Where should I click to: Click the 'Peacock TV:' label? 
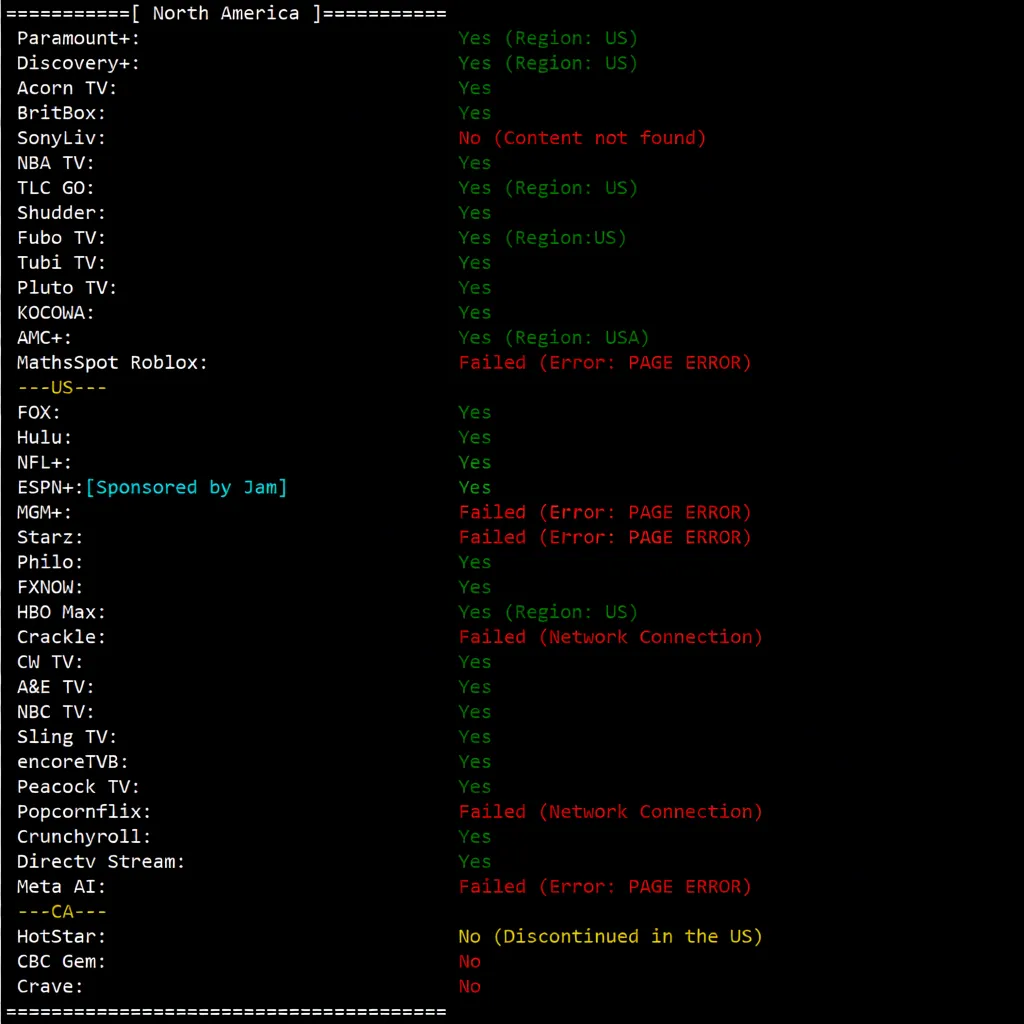pyautogui.click(x=78, y=786)
